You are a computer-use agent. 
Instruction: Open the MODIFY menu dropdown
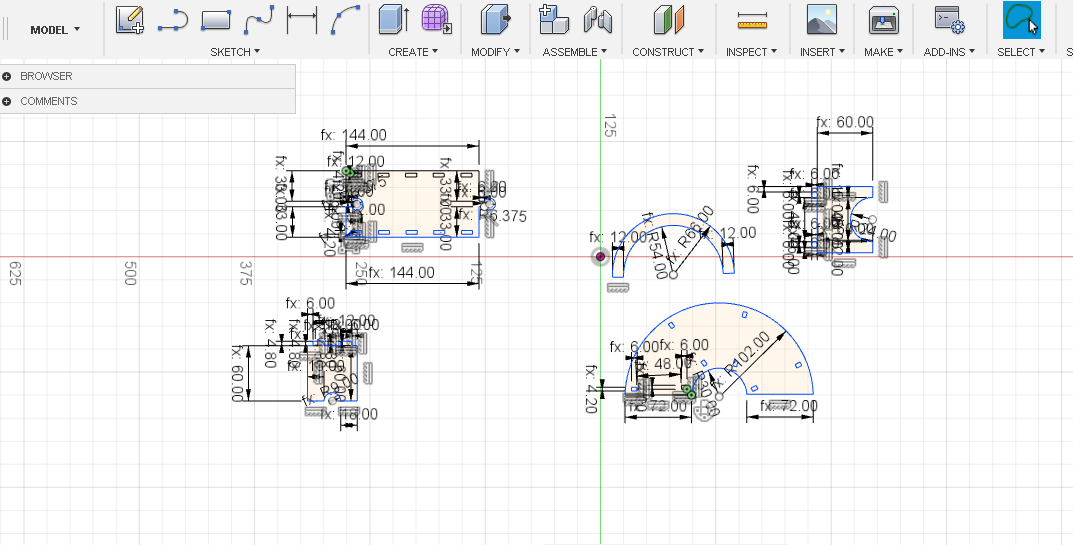(x=495, y=51)
